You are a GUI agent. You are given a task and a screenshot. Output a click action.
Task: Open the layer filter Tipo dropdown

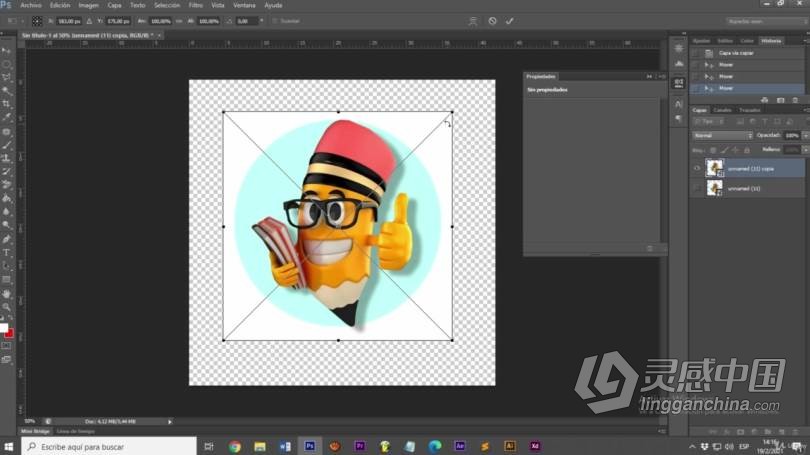point(708,121)
